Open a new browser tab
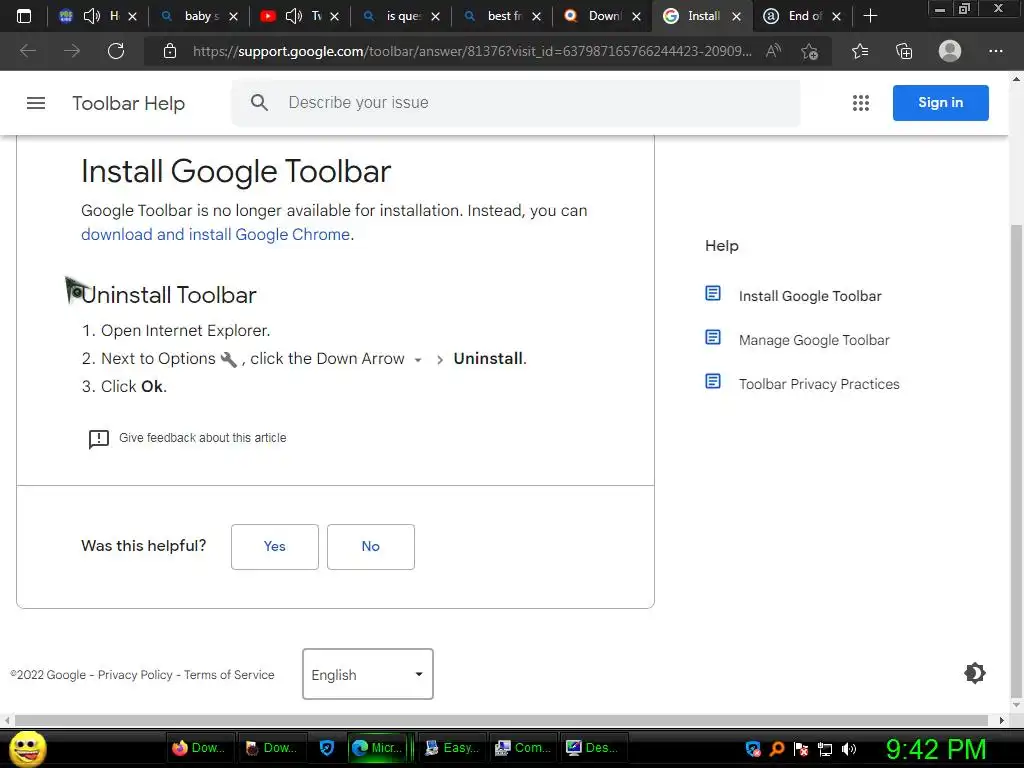The width and height of the screenshot is (1024, 768). (870, 16)
